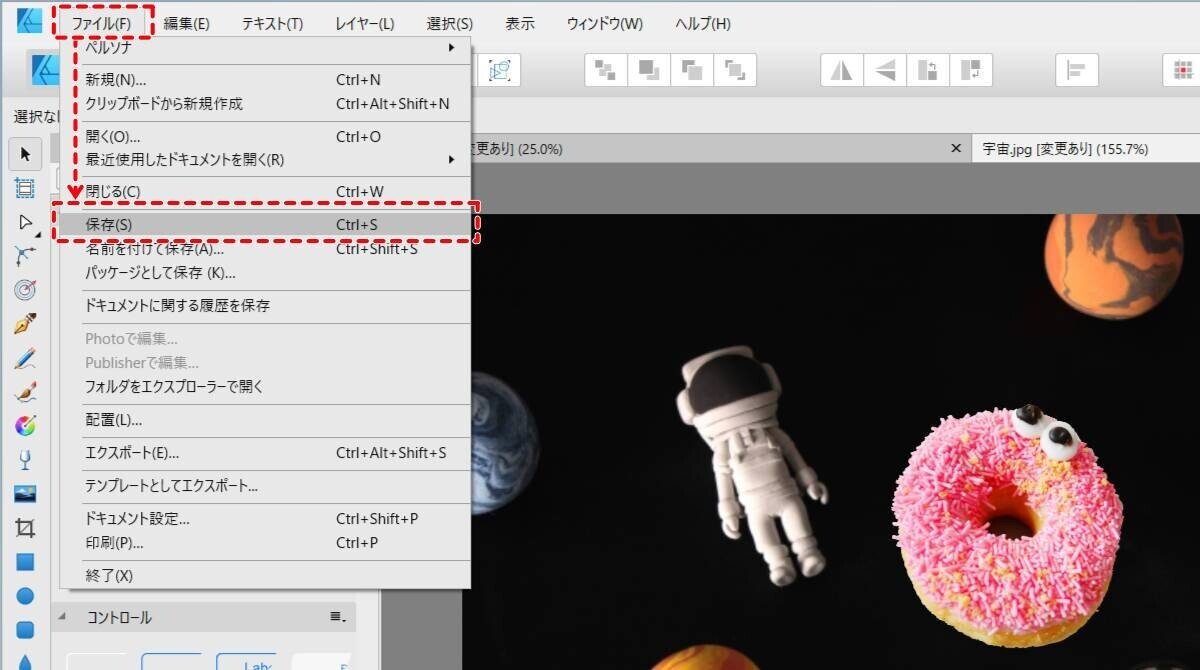Select the Contour tool

(x=25, y=290)
